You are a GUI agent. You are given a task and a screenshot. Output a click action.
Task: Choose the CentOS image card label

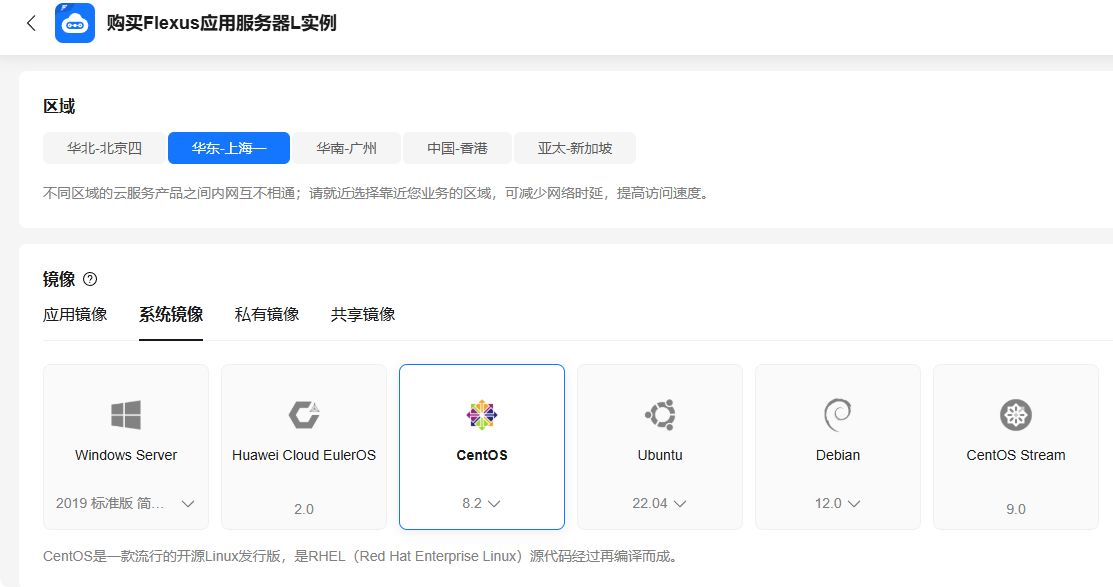point(482,455)
